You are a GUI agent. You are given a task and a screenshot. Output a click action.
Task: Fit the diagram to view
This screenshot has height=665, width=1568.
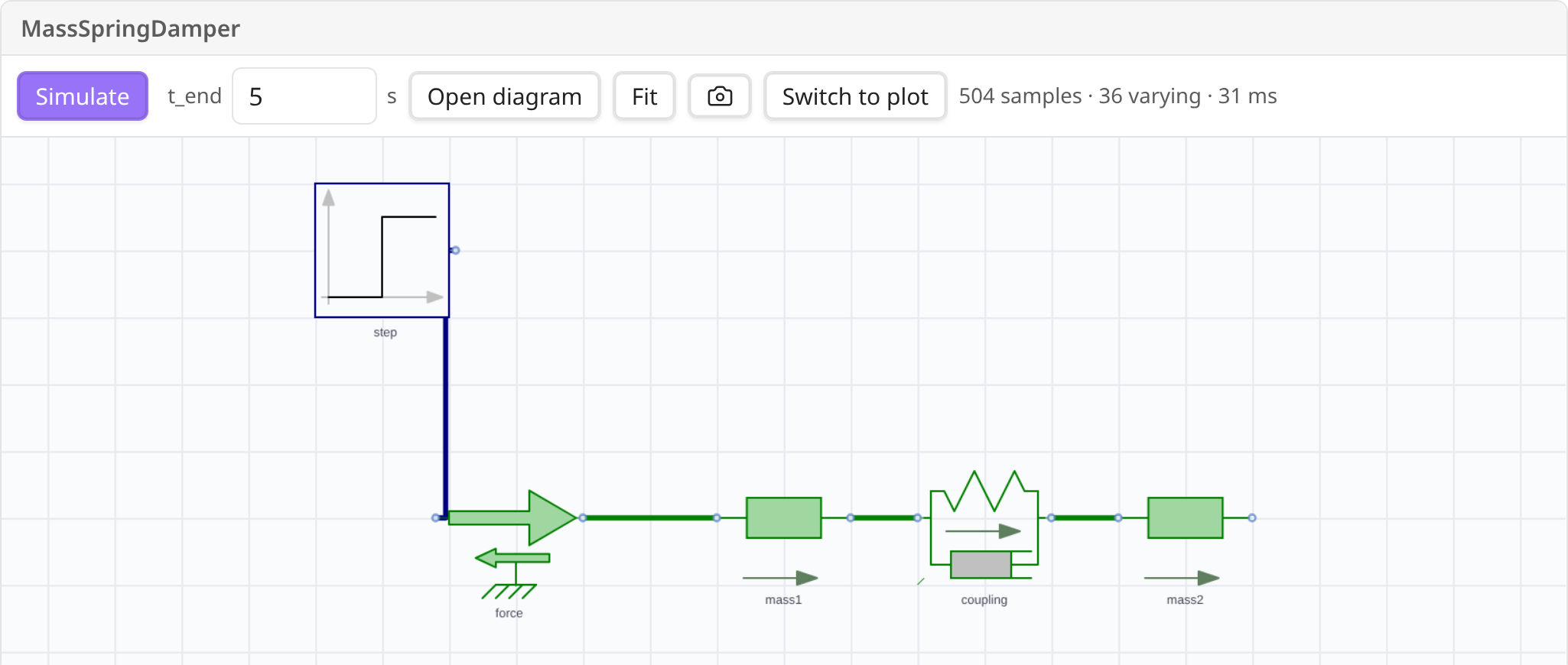coord(644,96)
